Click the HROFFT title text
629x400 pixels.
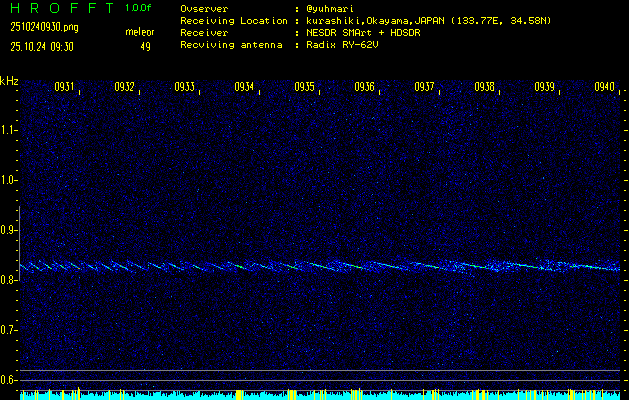(58, 8)
